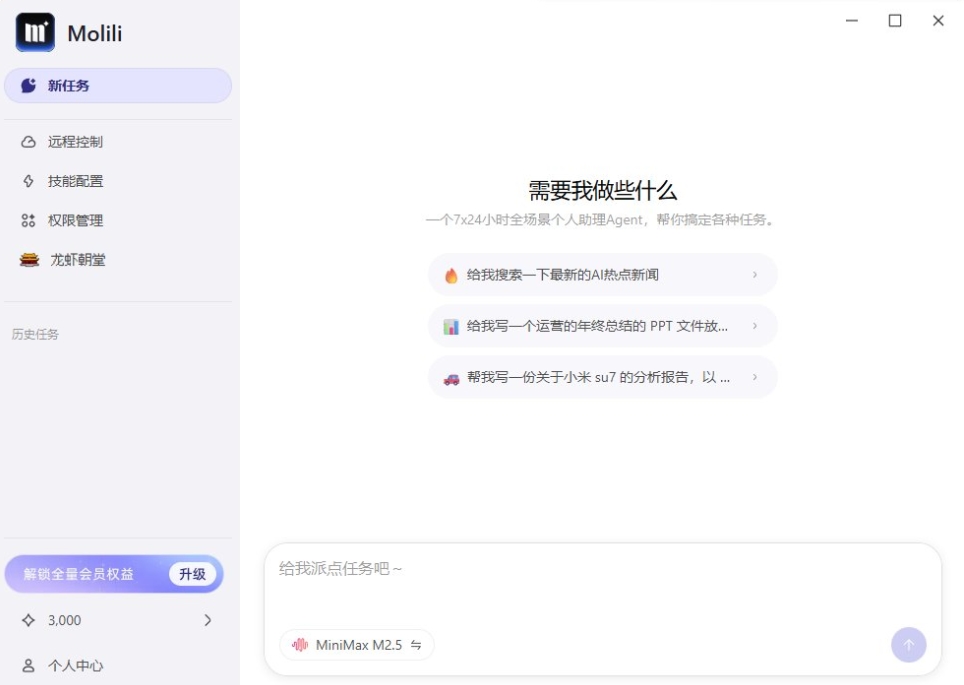964x685 pixels.
Task: Go to 权限管理 permission management
Action: 118,220
